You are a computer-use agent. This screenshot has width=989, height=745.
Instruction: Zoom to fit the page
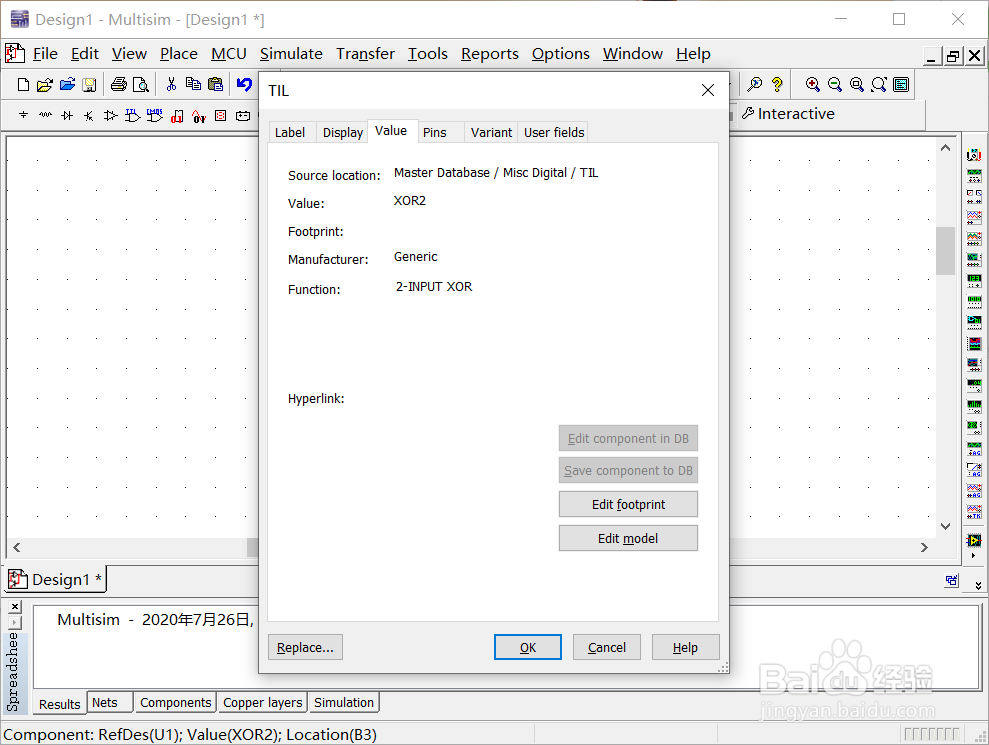tap(879, 85)
